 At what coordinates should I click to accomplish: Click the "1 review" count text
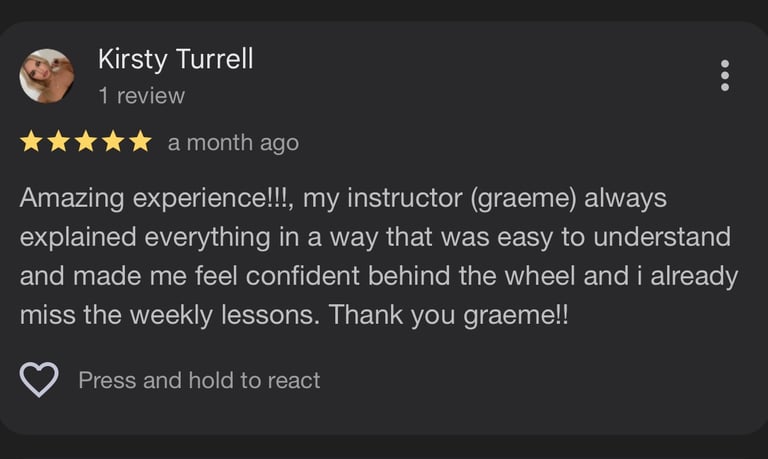pos(142,96)
